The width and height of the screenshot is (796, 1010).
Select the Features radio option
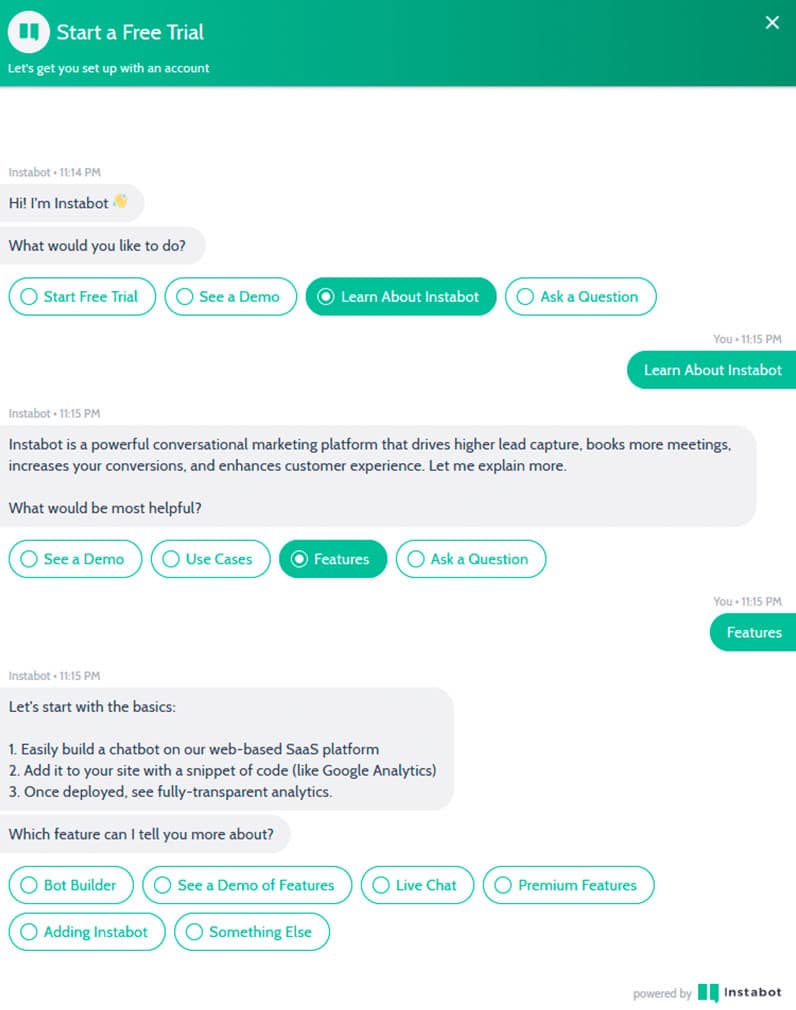tap(332, 559)
